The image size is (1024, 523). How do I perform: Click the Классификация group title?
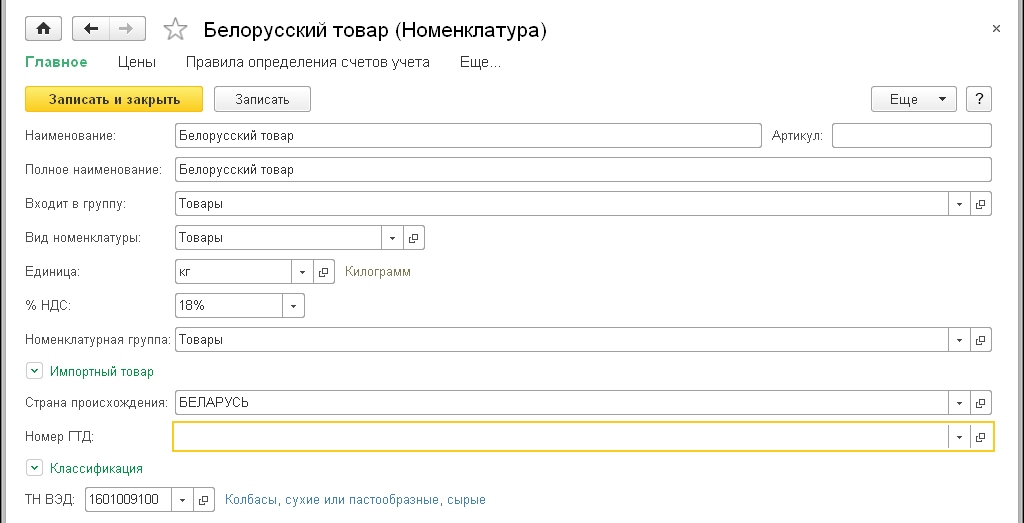point(96,468)
